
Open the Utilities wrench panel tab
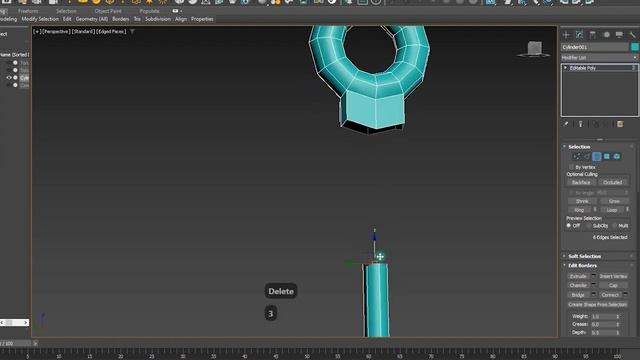coord(632,35)
